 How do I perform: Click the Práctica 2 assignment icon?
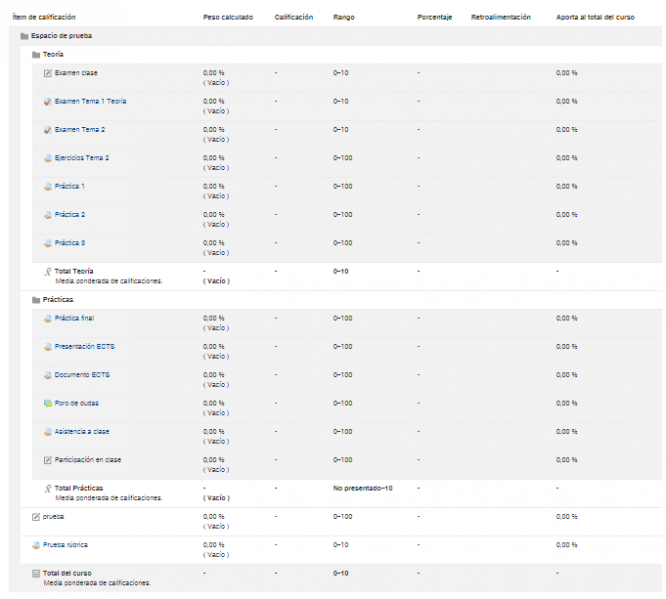(x=48, y=215)
